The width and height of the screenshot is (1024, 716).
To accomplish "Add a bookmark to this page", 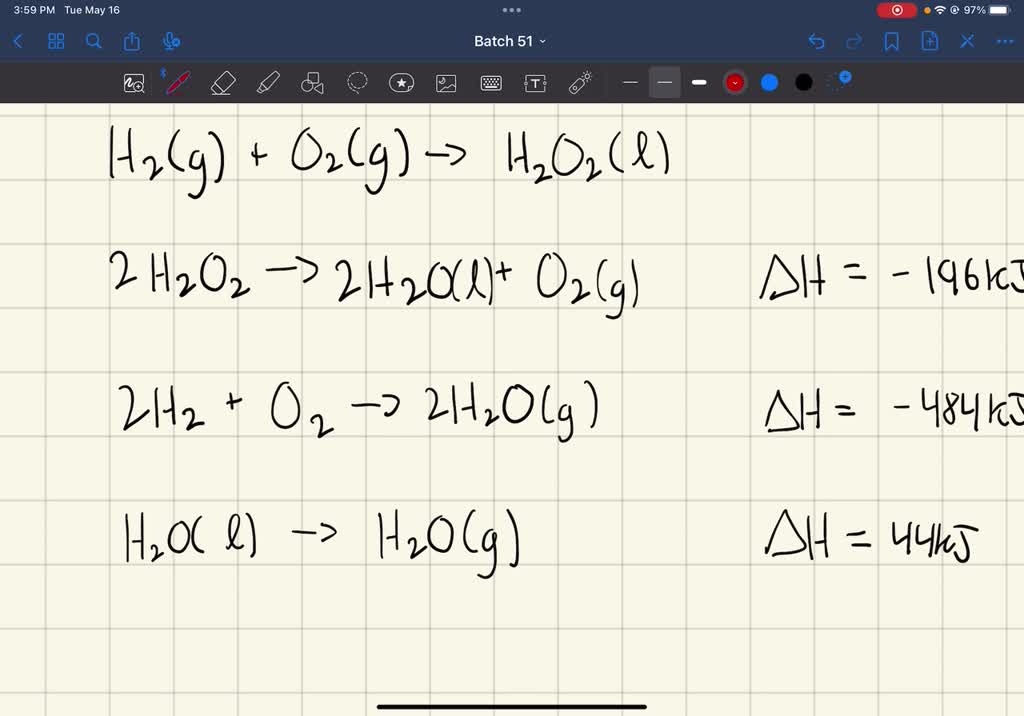I will click(892, 41).
